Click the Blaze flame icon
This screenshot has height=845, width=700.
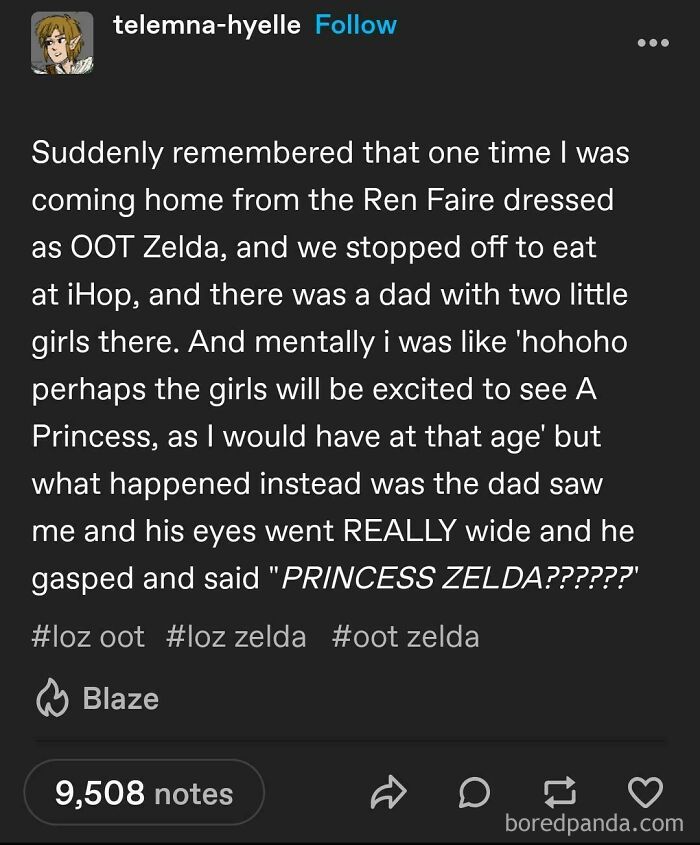pos(50,698)
